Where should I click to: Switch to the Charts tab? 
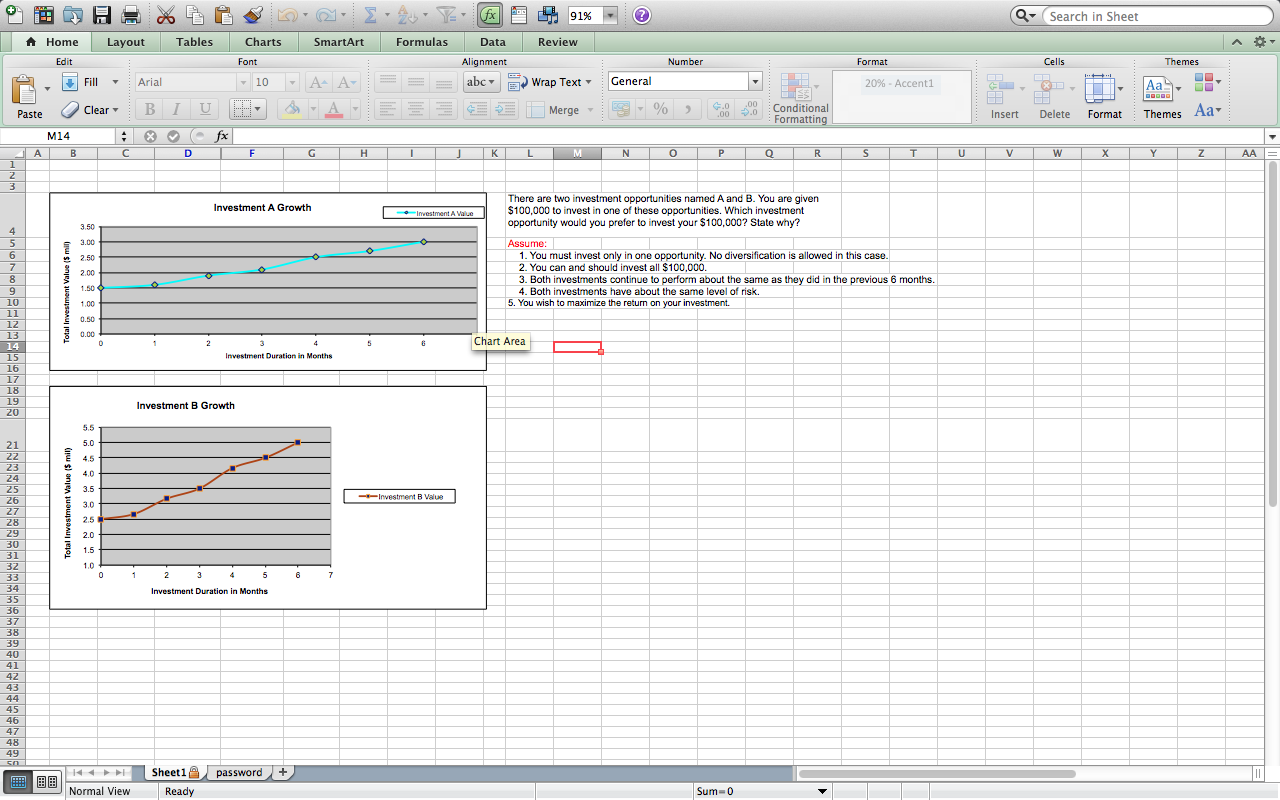point(263,42)
